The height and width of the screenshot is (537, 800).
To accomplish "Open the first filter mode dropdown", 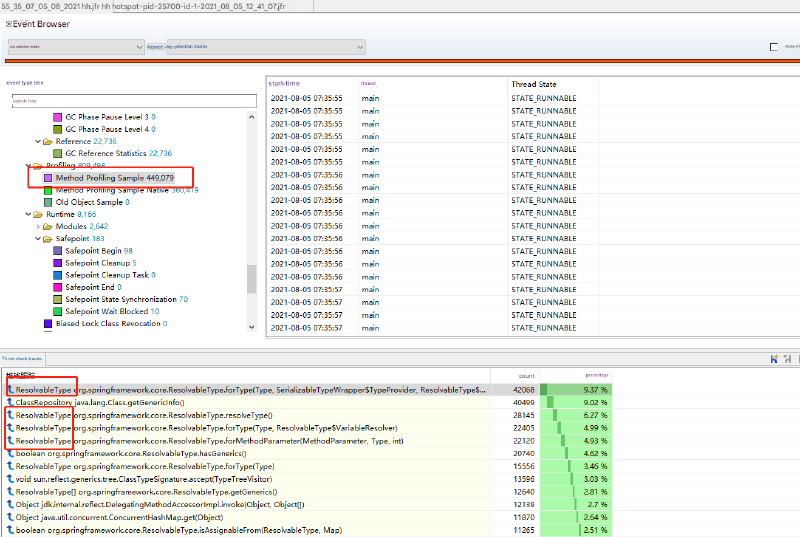I will pyautogui.click(x=75, y=47).
